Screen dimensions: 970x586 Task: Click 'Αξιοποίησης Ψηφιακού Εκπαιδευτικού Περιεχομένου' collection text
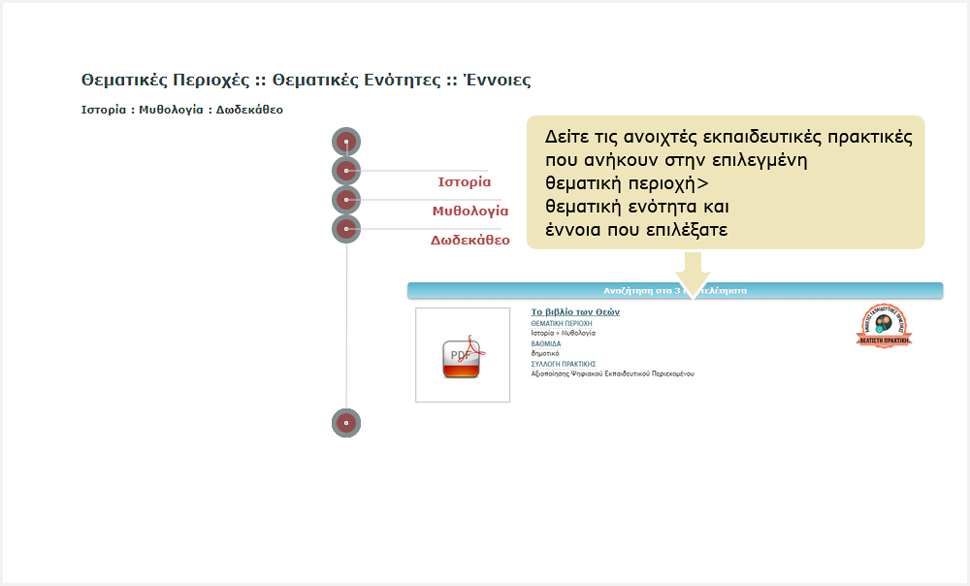click(612, 373)
